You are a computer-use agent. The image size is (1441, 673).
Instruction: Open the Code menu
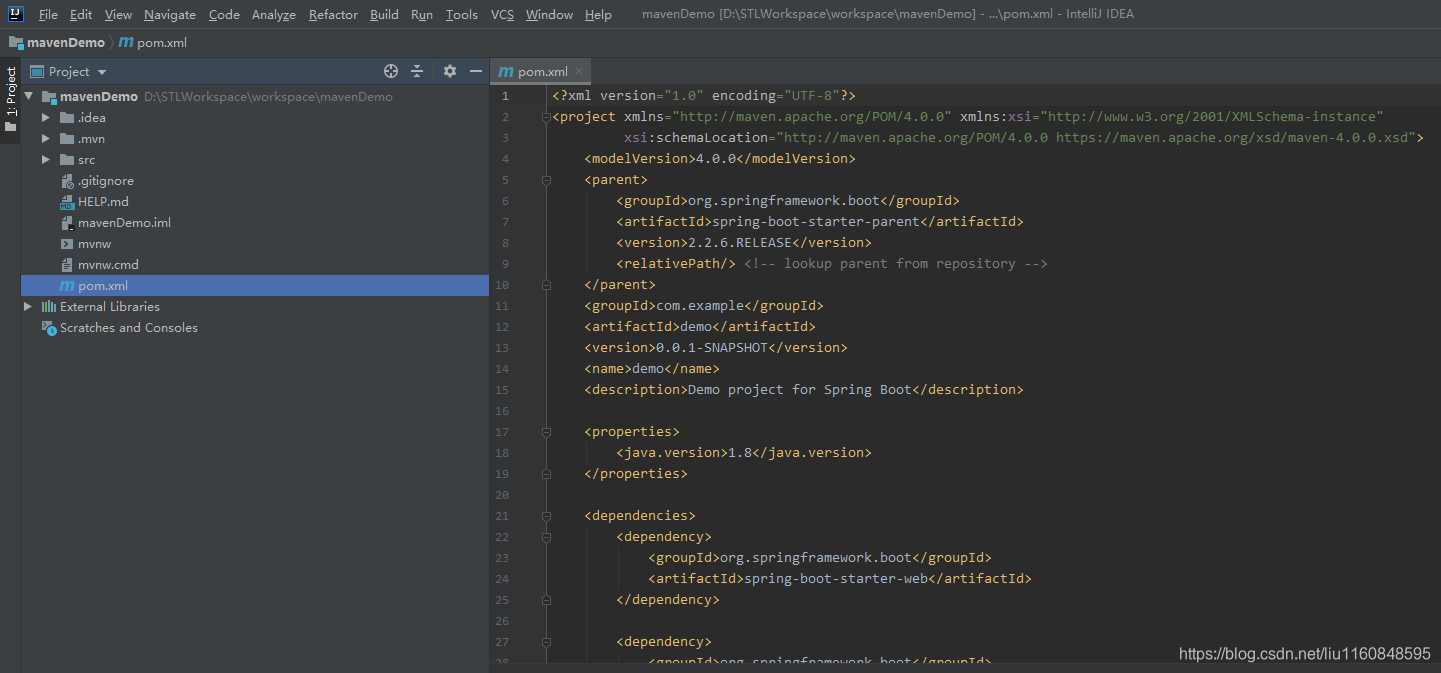tap(224, 15)
